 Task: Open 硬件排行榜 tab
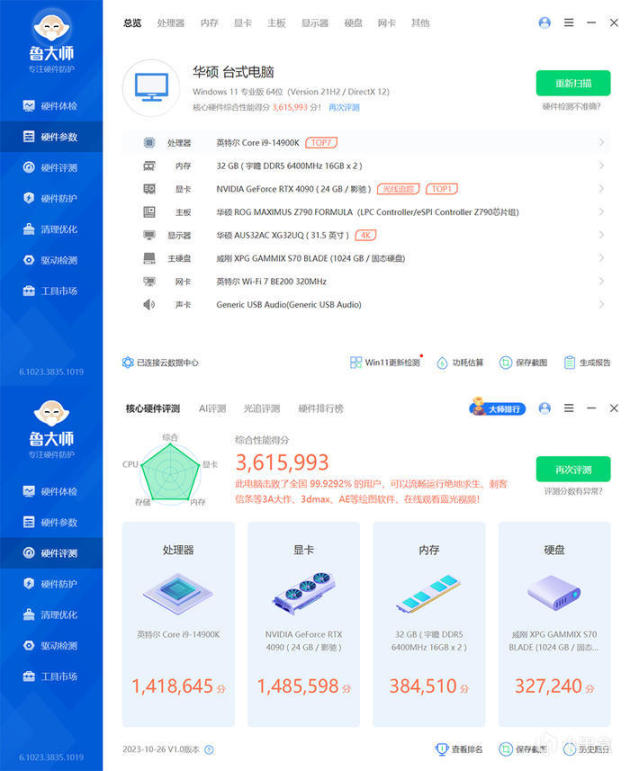click(321, 408)
